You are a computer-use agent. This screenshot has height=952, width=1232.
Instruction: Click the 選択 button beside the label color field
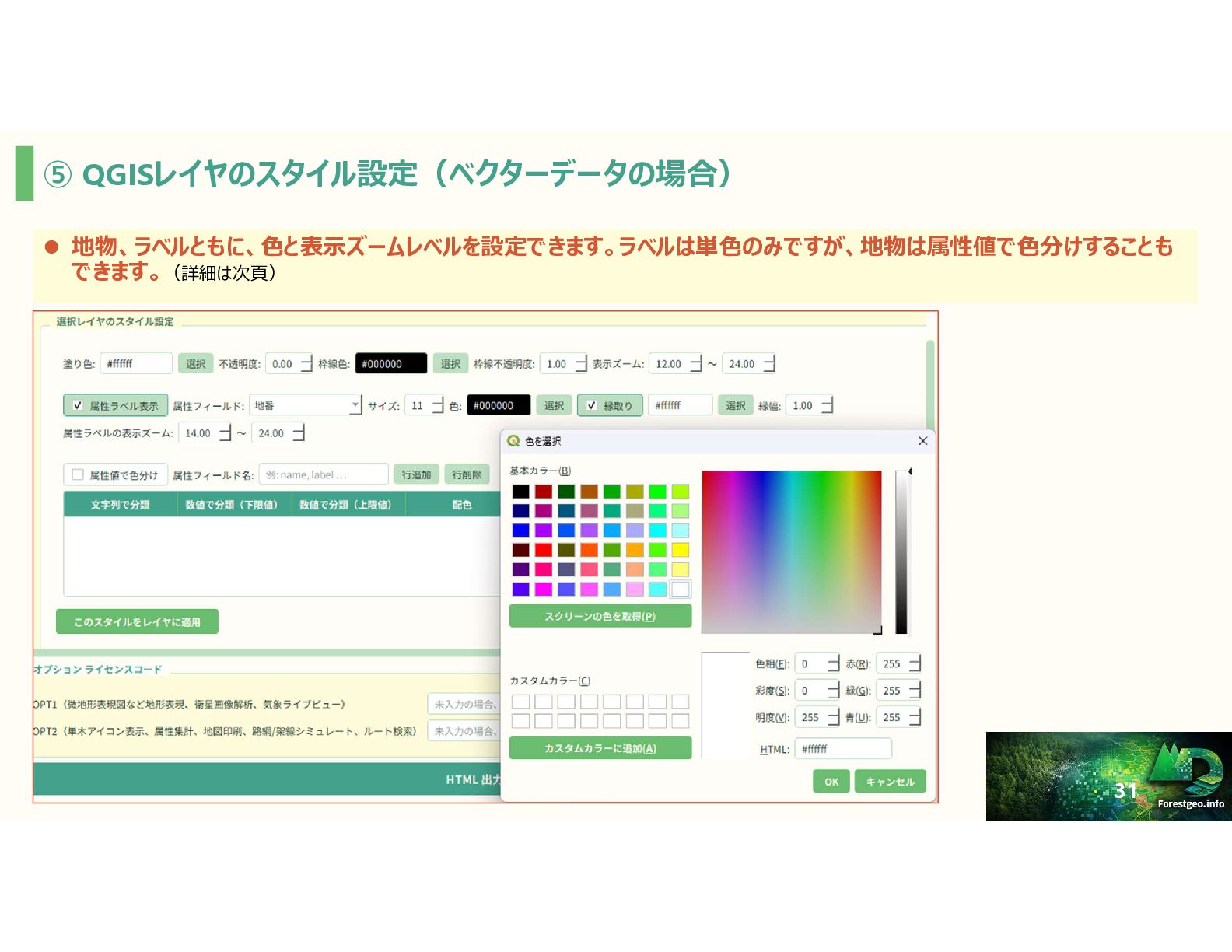[x=554, y=405]
